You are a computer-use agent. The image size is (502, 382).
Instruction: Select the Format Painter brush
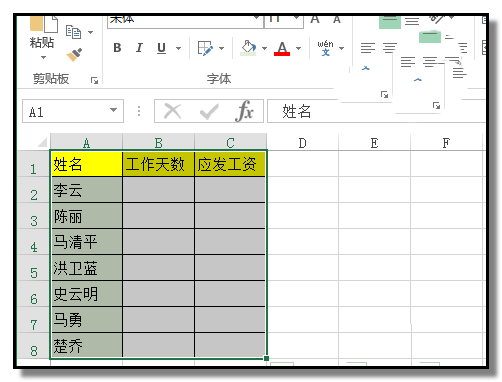(x=74, y=55)
